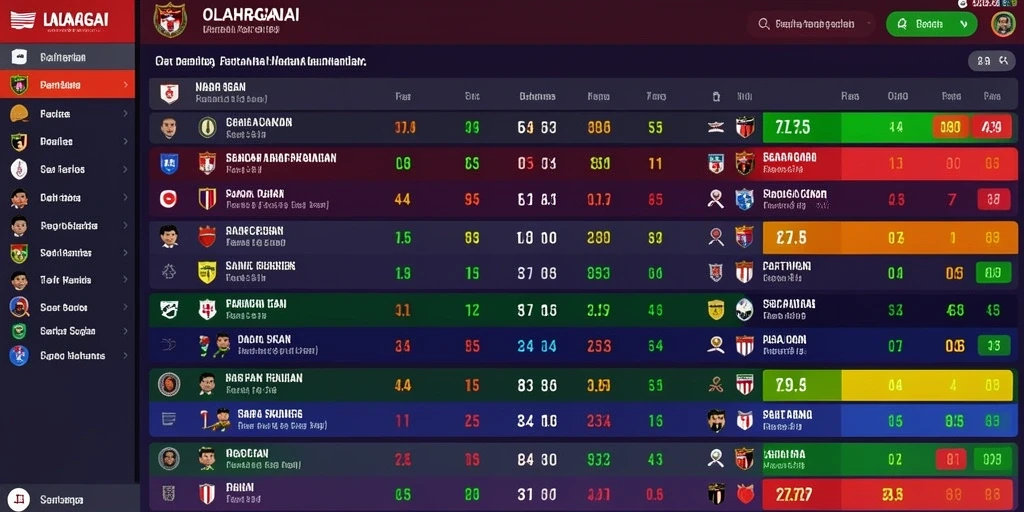Viewport: 1024px width, 512px height.
Task: Click the red circle icon in the third row
Action: pos(168,199)
